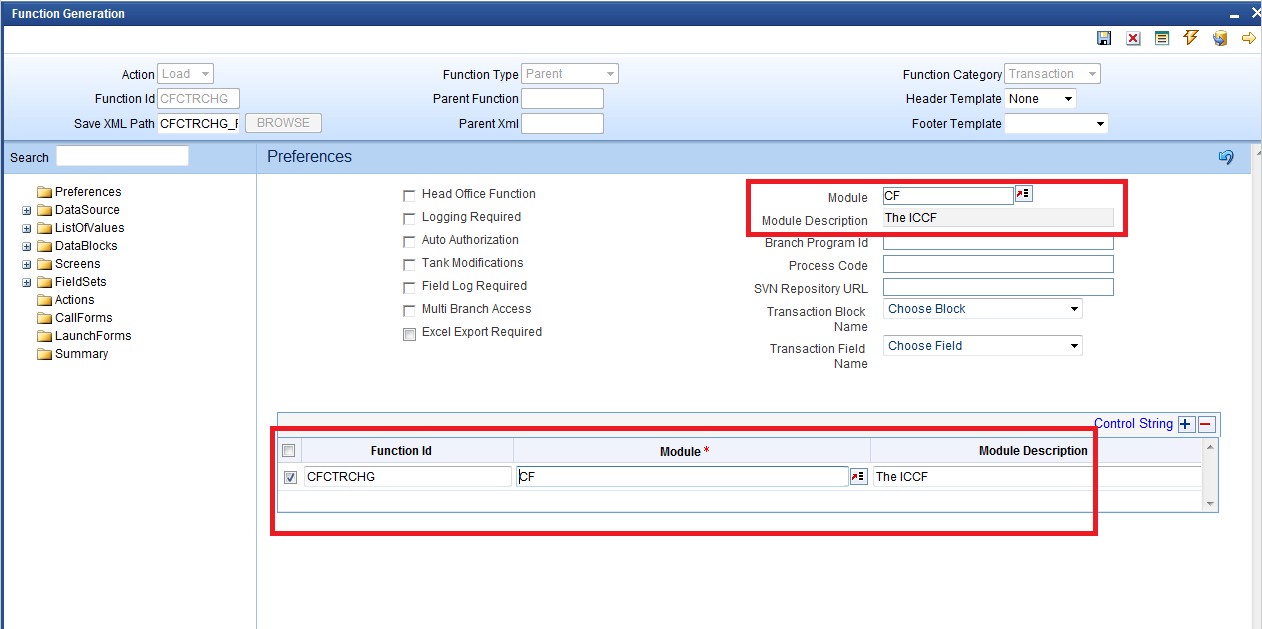
Task: Toggle Excel Export Required checkbox
Action: 409,335
